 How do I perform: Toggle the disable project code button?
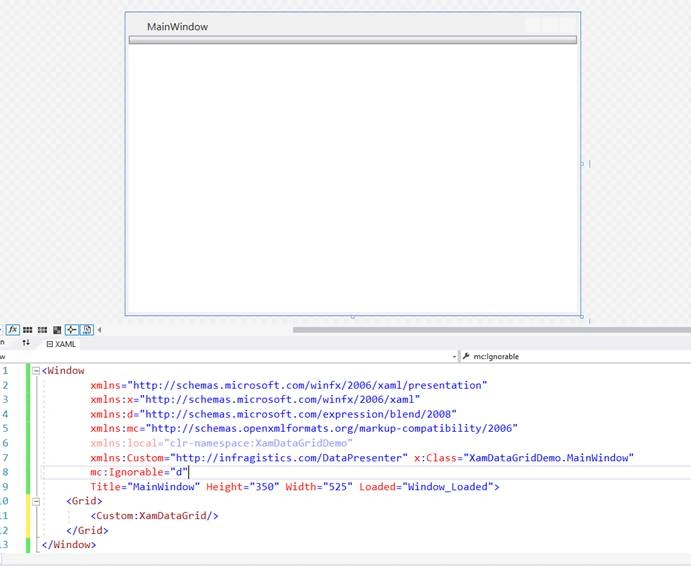[x=87, y=330]
